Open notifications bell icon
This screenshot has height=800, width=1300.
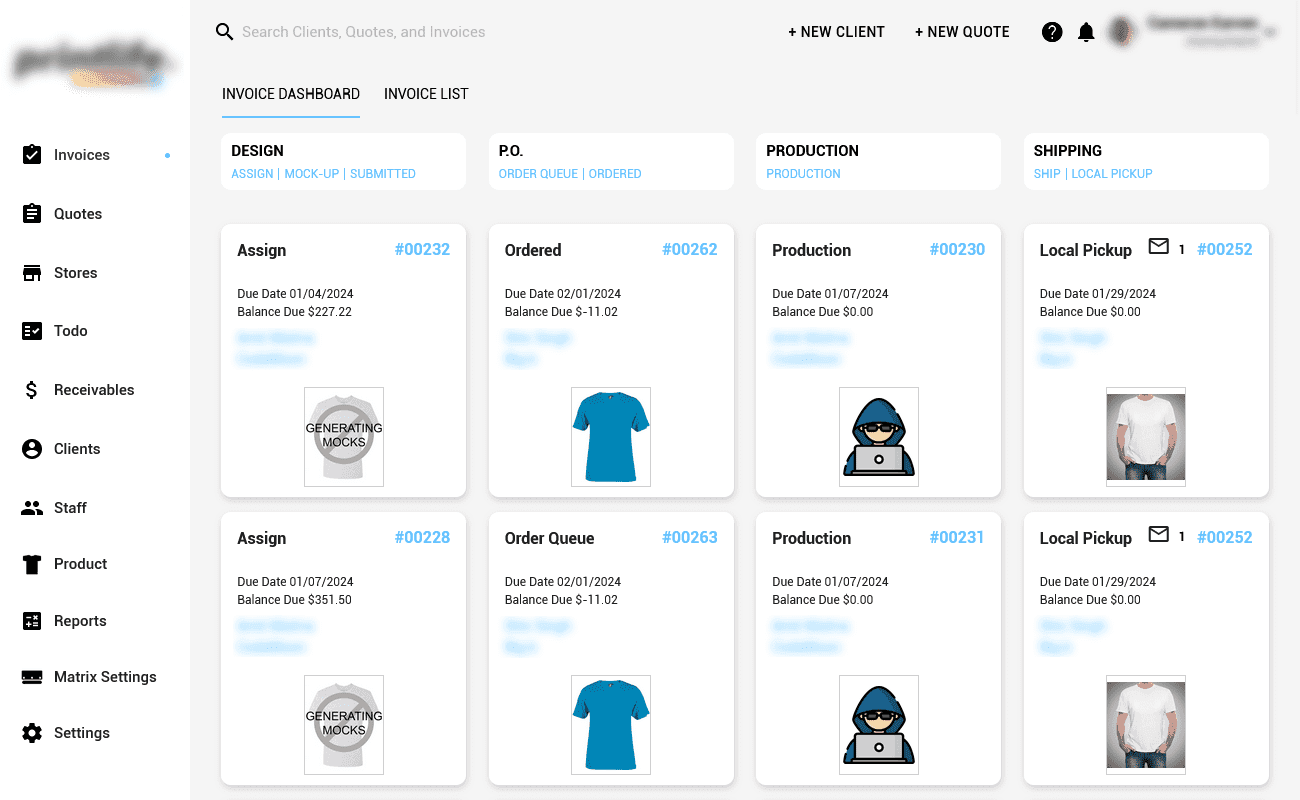coord(1086,32)
